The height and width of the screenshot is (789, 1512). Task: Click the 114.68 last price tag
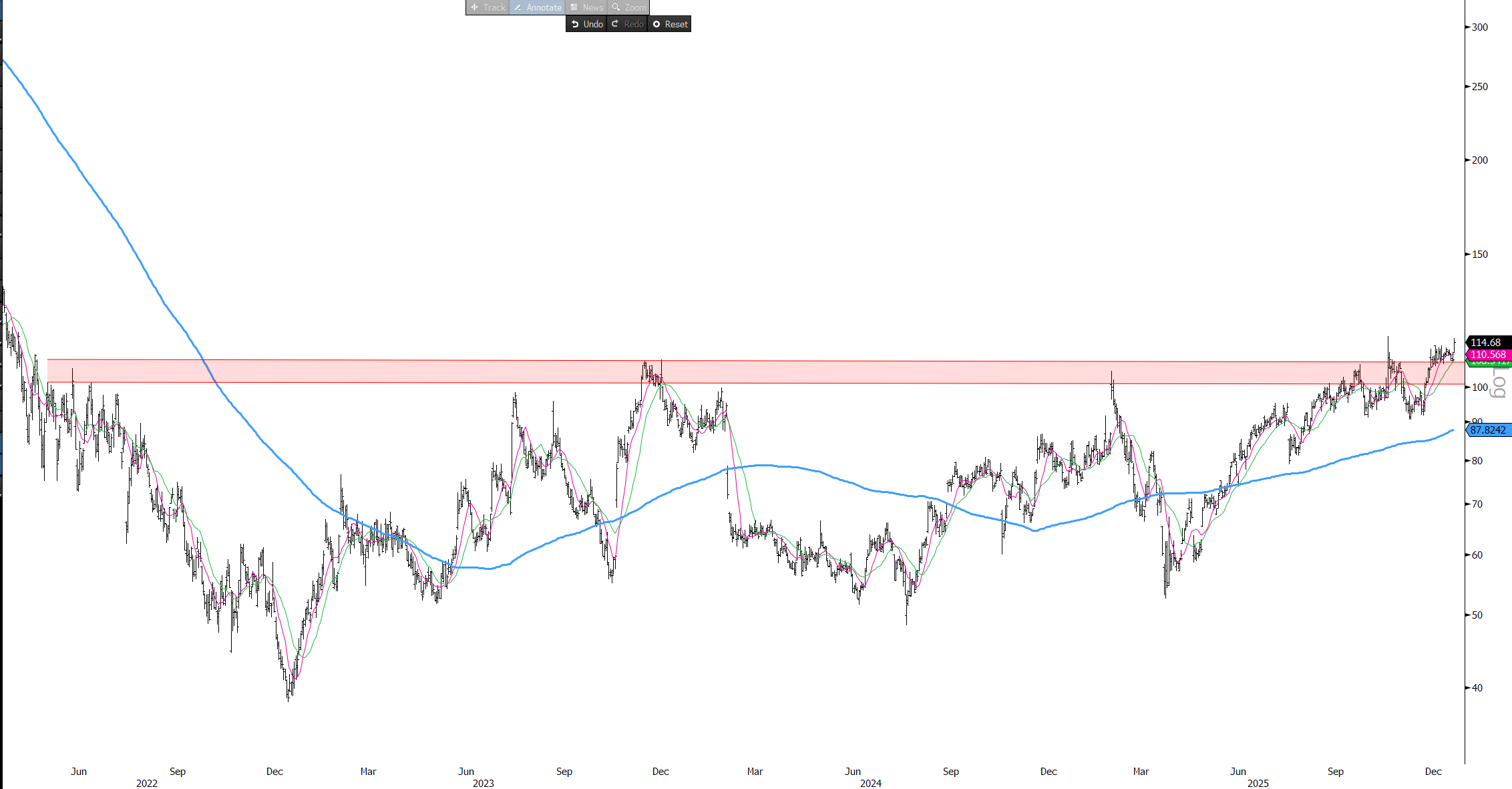(x=1487, y=342)
